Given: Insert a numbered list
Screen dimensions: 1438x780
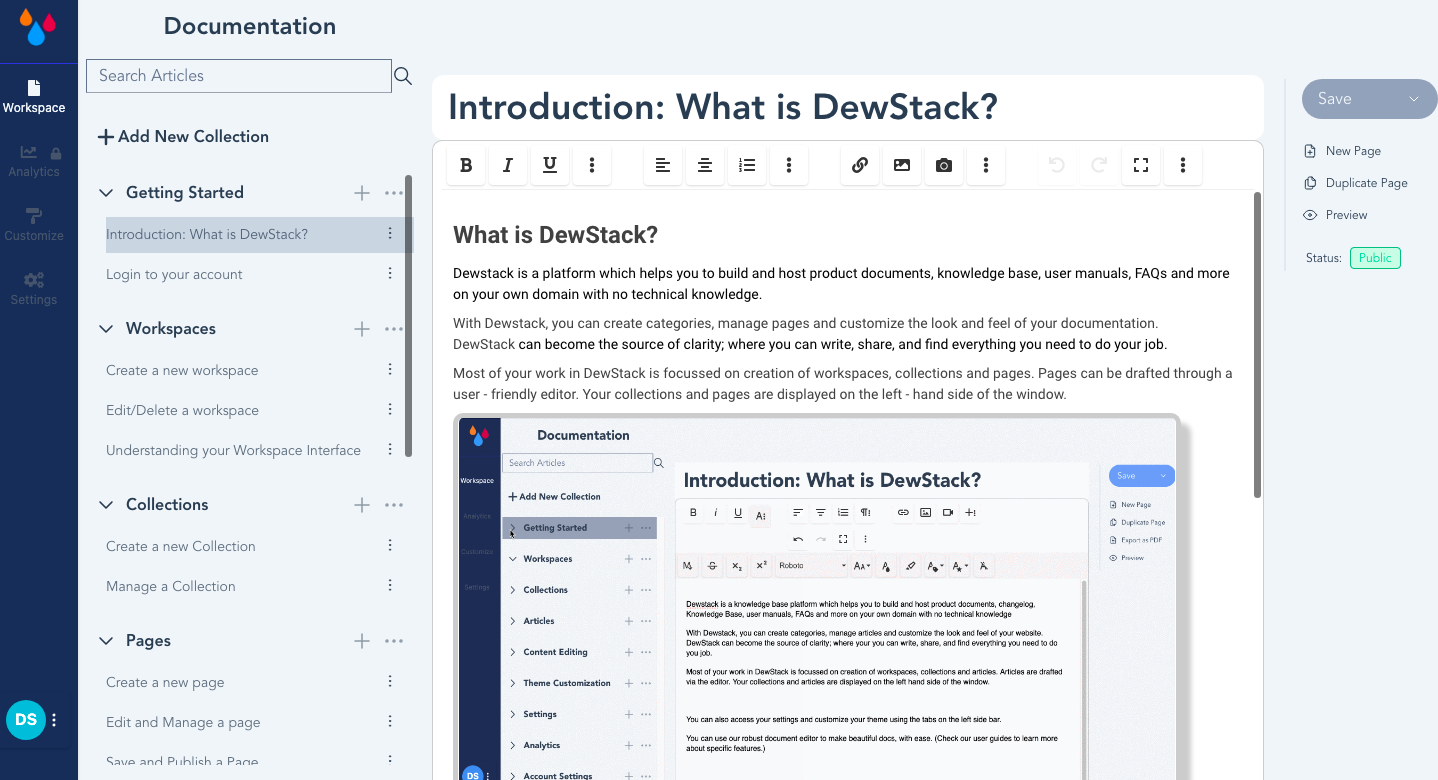Looking at the screenshot, I should pos(747,166).
